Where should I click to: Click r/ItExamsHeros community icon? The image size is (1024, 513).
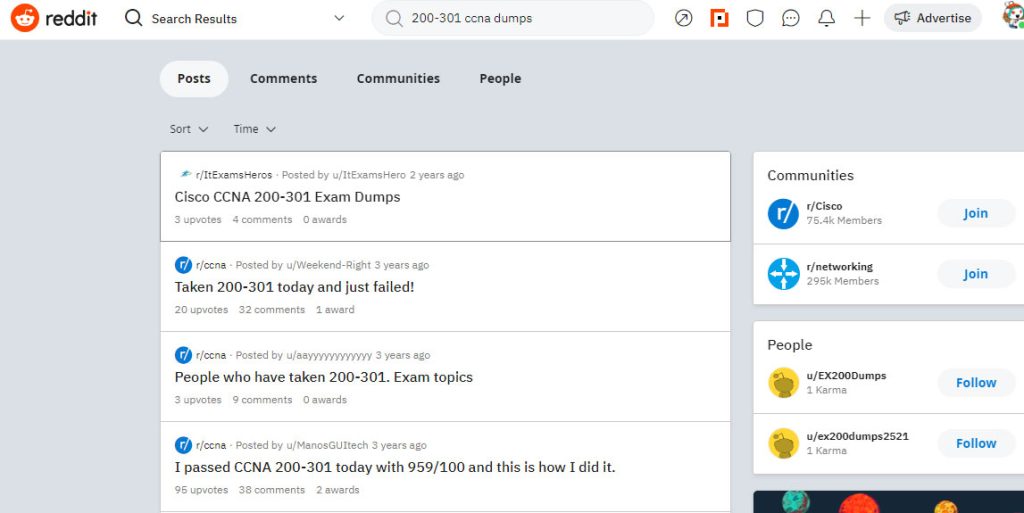185,174
